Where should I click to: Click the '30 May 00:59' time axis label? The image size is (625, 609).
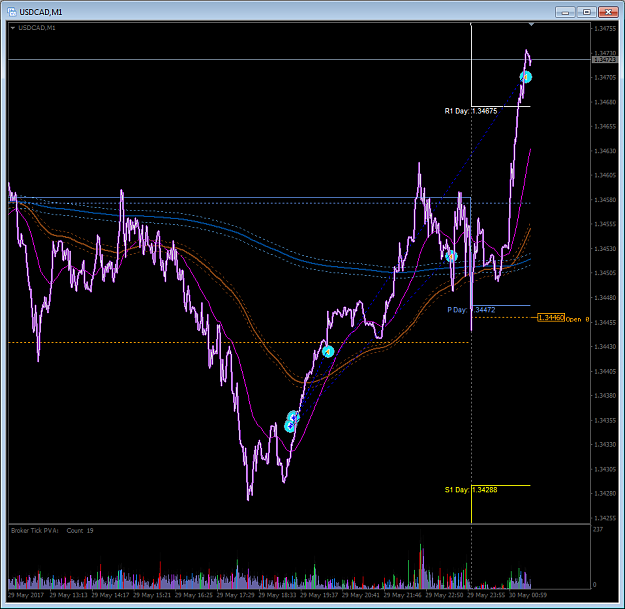pyautogui.click(x=528, y=595)
